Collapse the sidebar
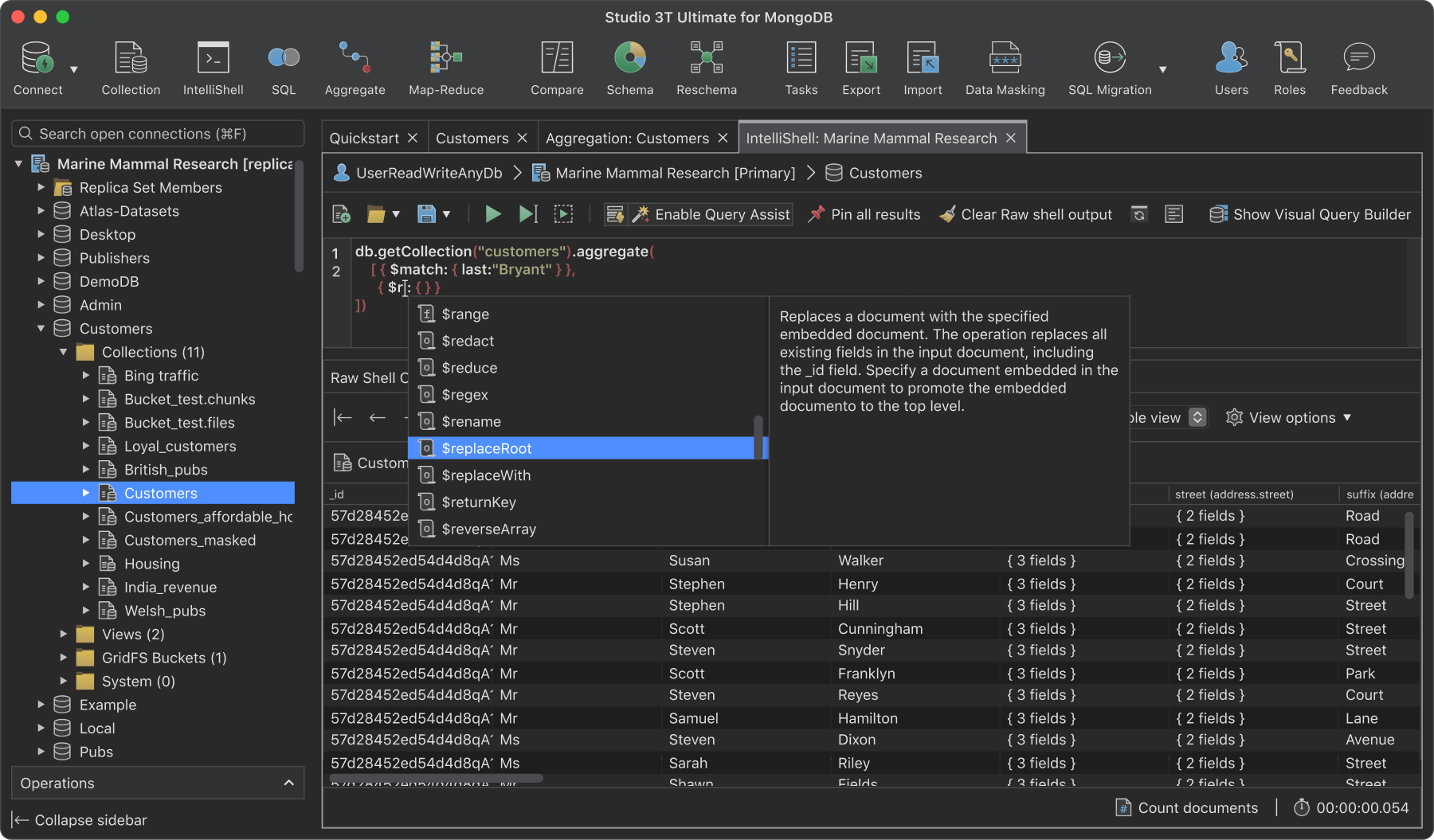The height and width of the screenshot is (840, 1434). click(78, 819)
